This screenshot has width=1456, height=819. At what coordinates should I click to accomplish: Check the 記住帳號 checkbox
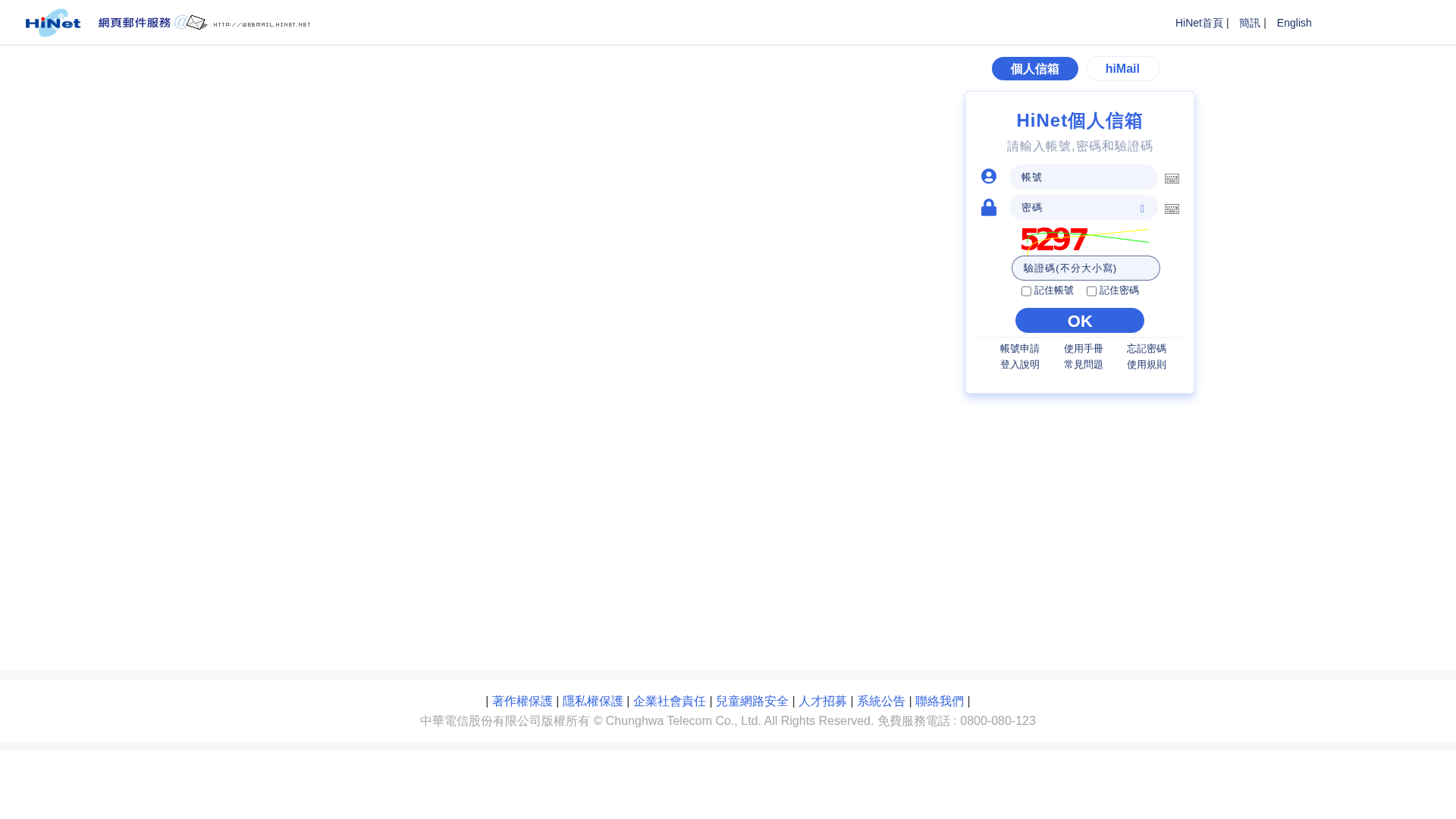[x=1026, y=291]
